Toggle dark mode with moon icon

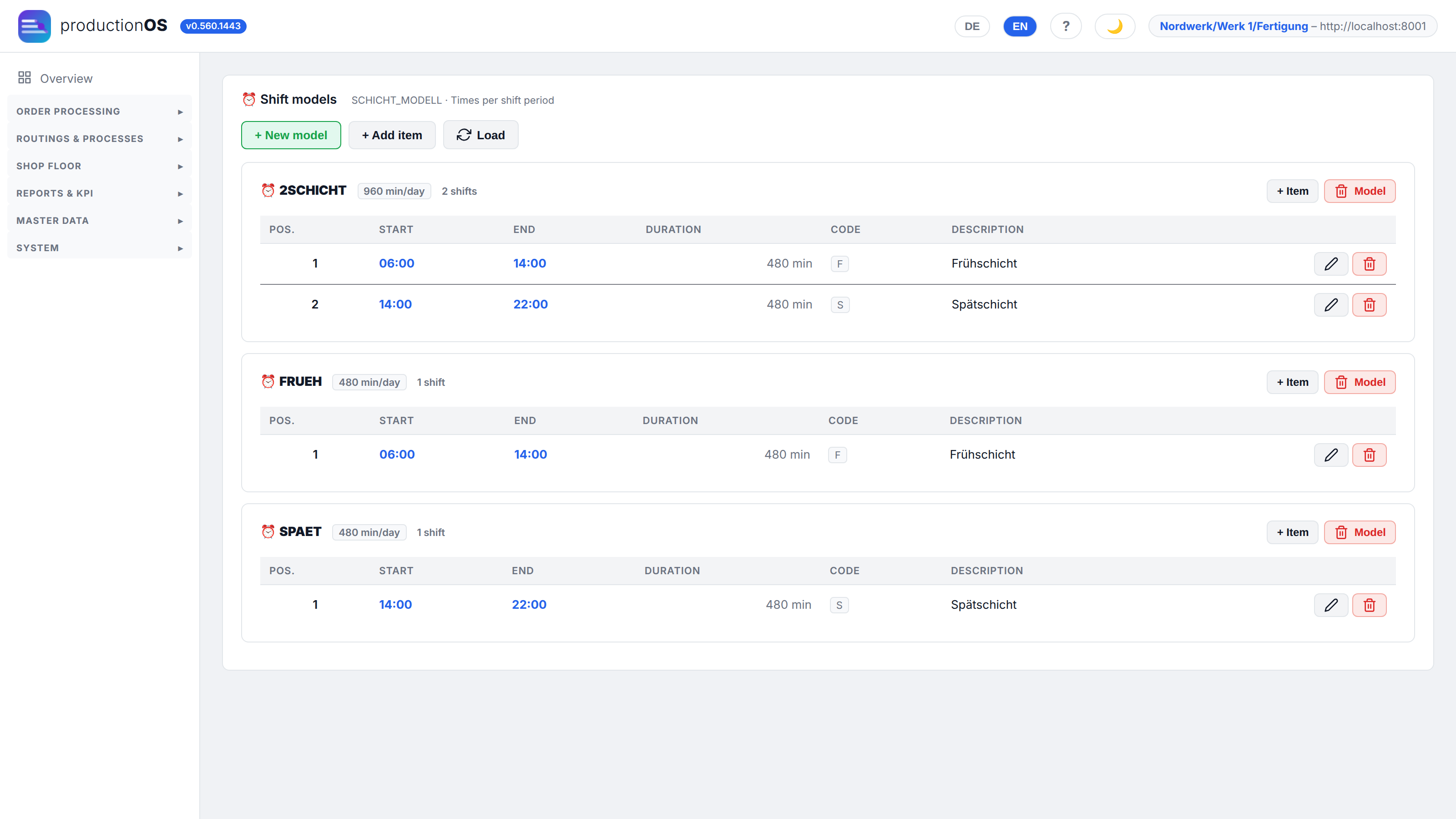tap(1115, 26)
